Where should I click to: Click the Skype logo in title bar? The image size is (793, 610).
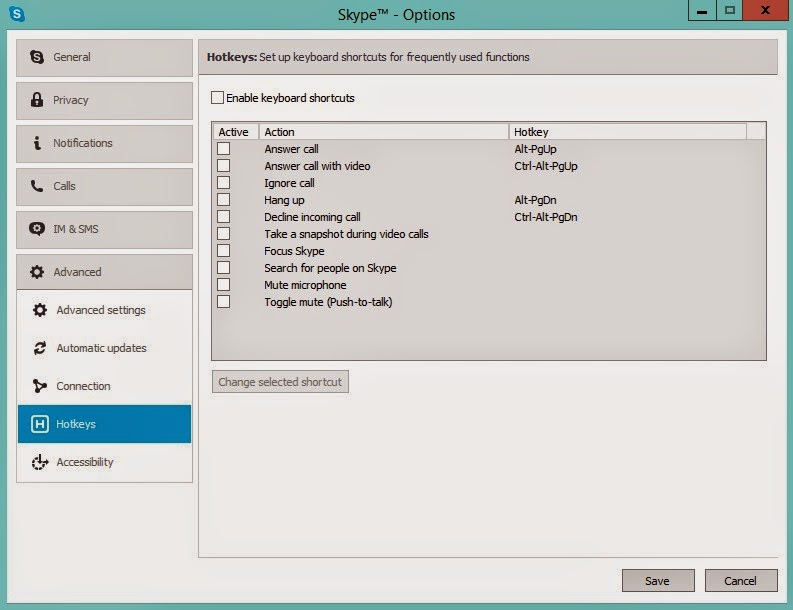point(17,14)
